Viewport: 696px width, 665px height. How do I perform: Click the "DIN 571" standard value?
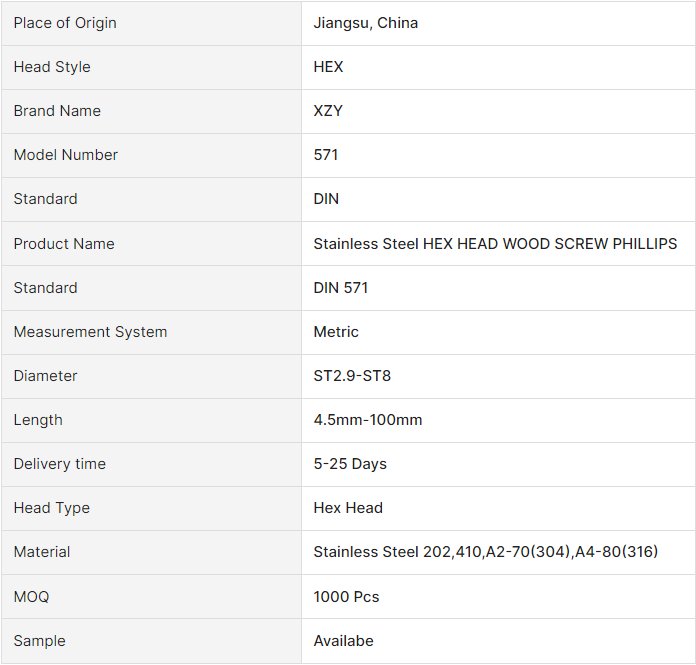pyautogui.click(x=341, y=288)
